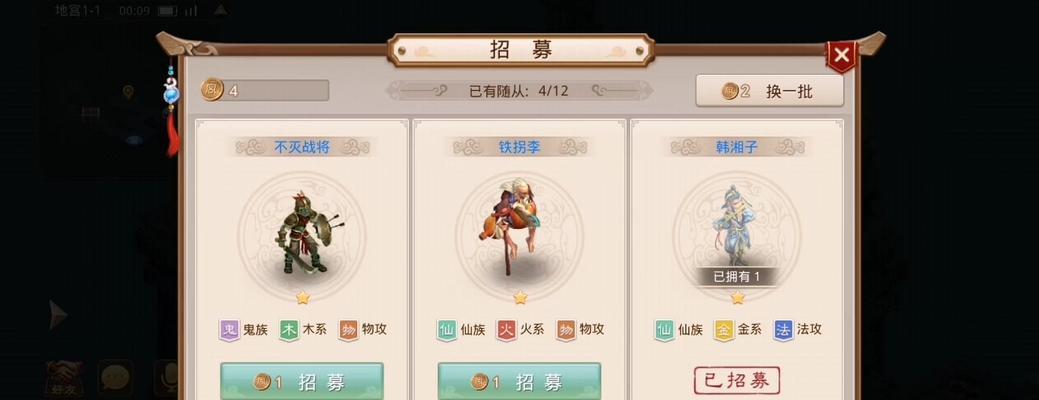
Task: Tap the 物攻 icon under 不灭战将
Action: tap(348, 330)
